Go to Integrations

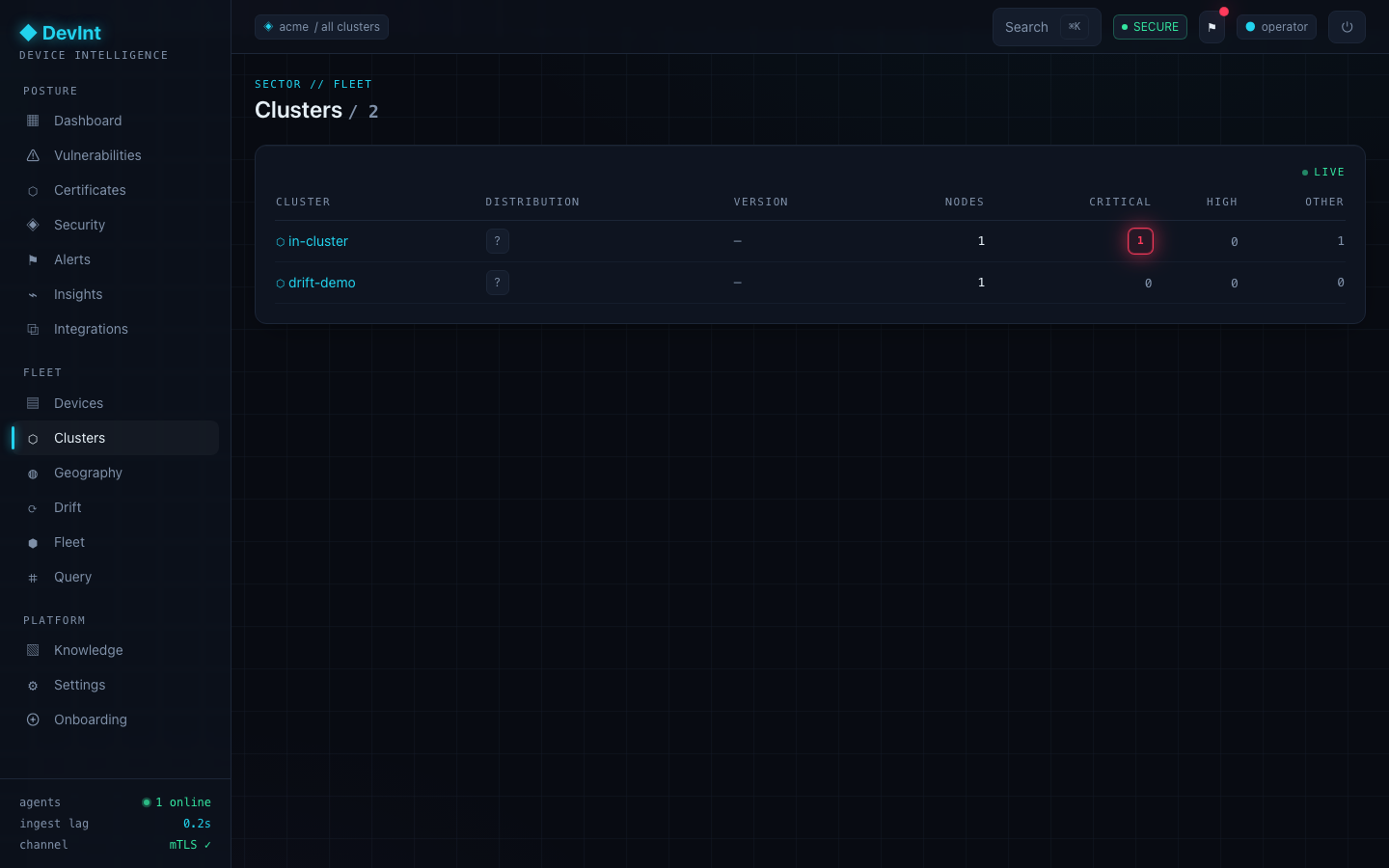pyautogui.click(x=116, y=329)
